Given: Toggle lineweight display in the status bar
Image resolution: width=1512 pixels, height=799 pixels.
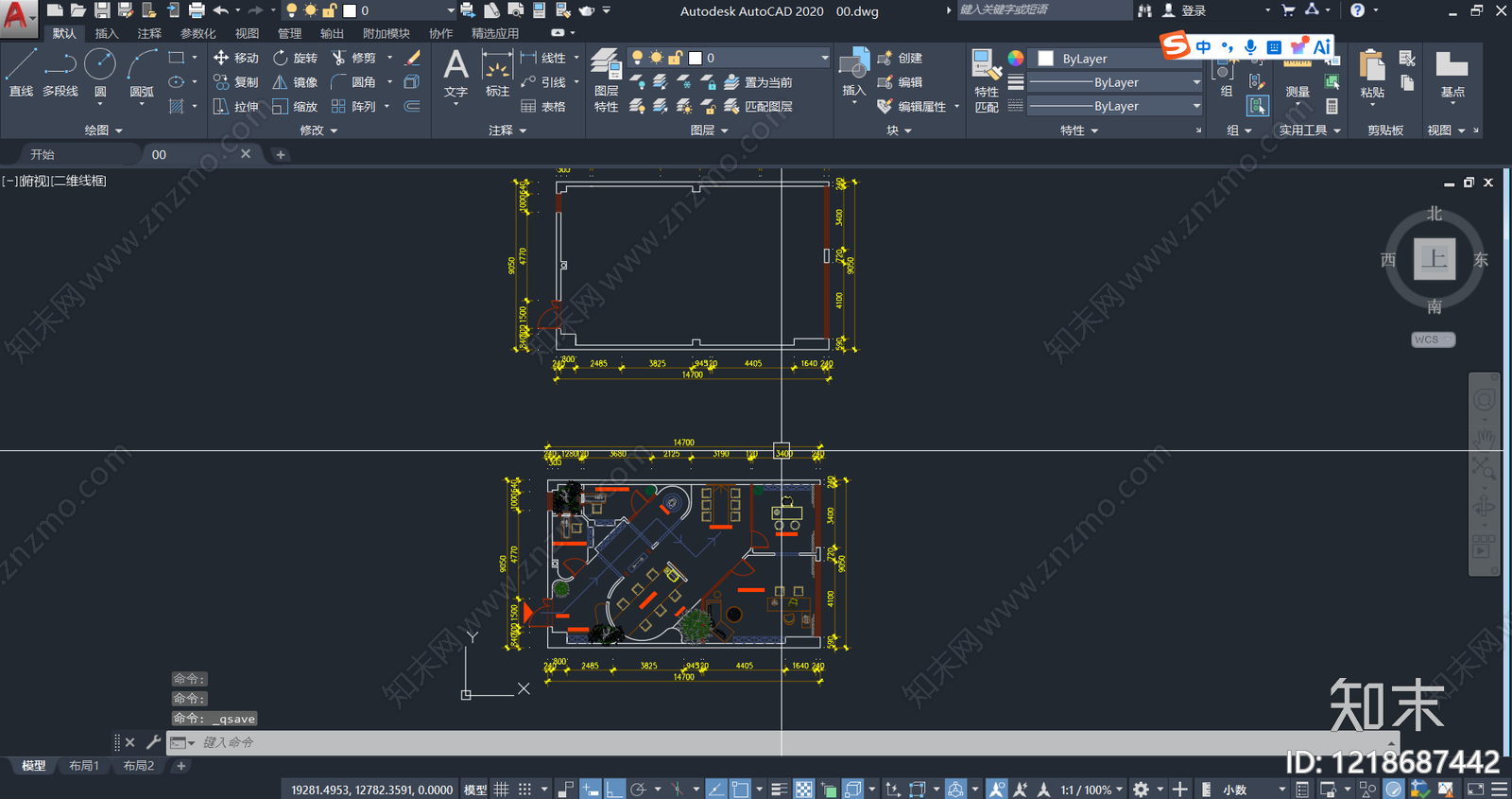Looking at the screenshot, I should 779,789.
